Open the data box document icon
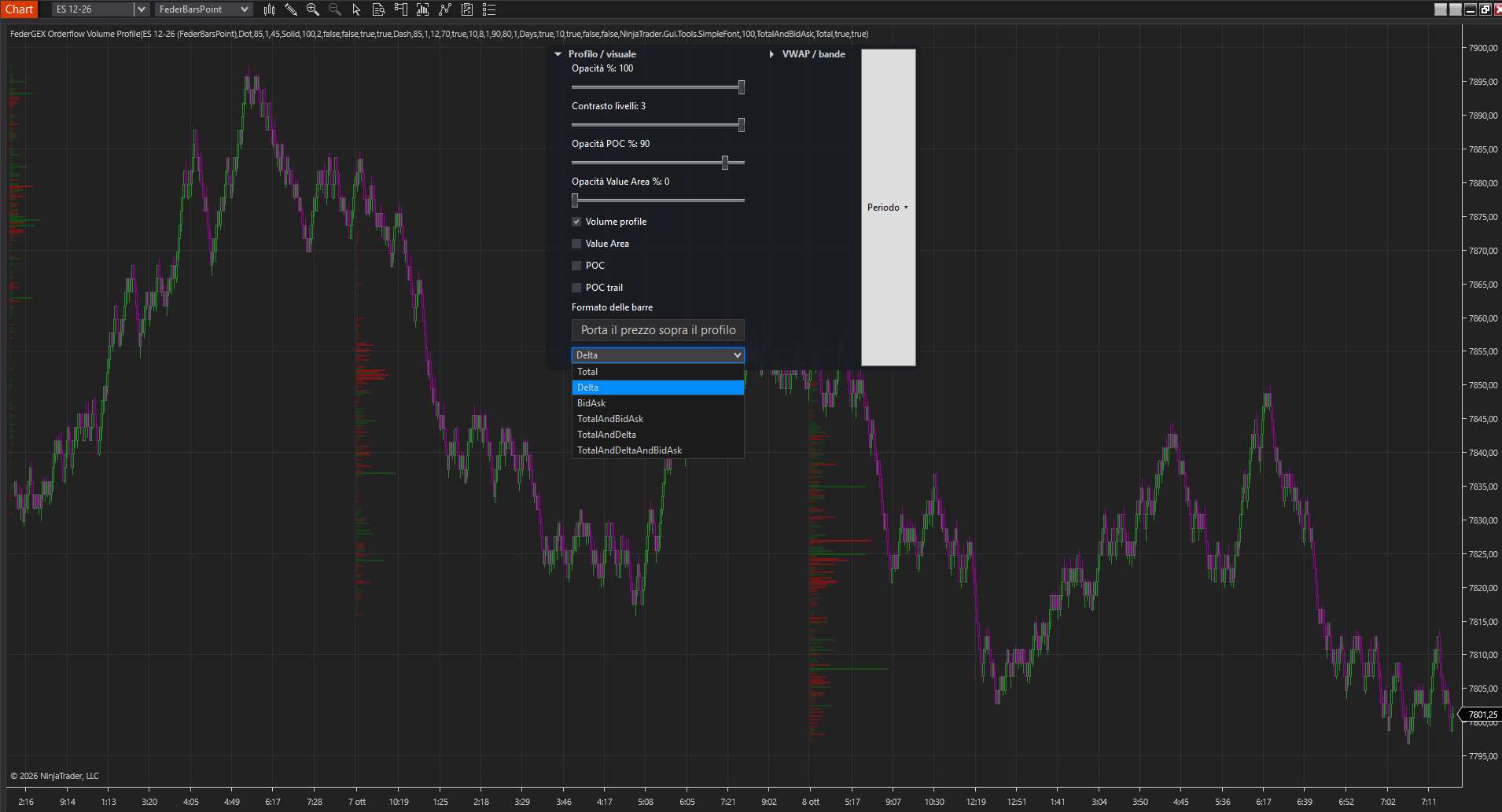 [x=378, y=9]
